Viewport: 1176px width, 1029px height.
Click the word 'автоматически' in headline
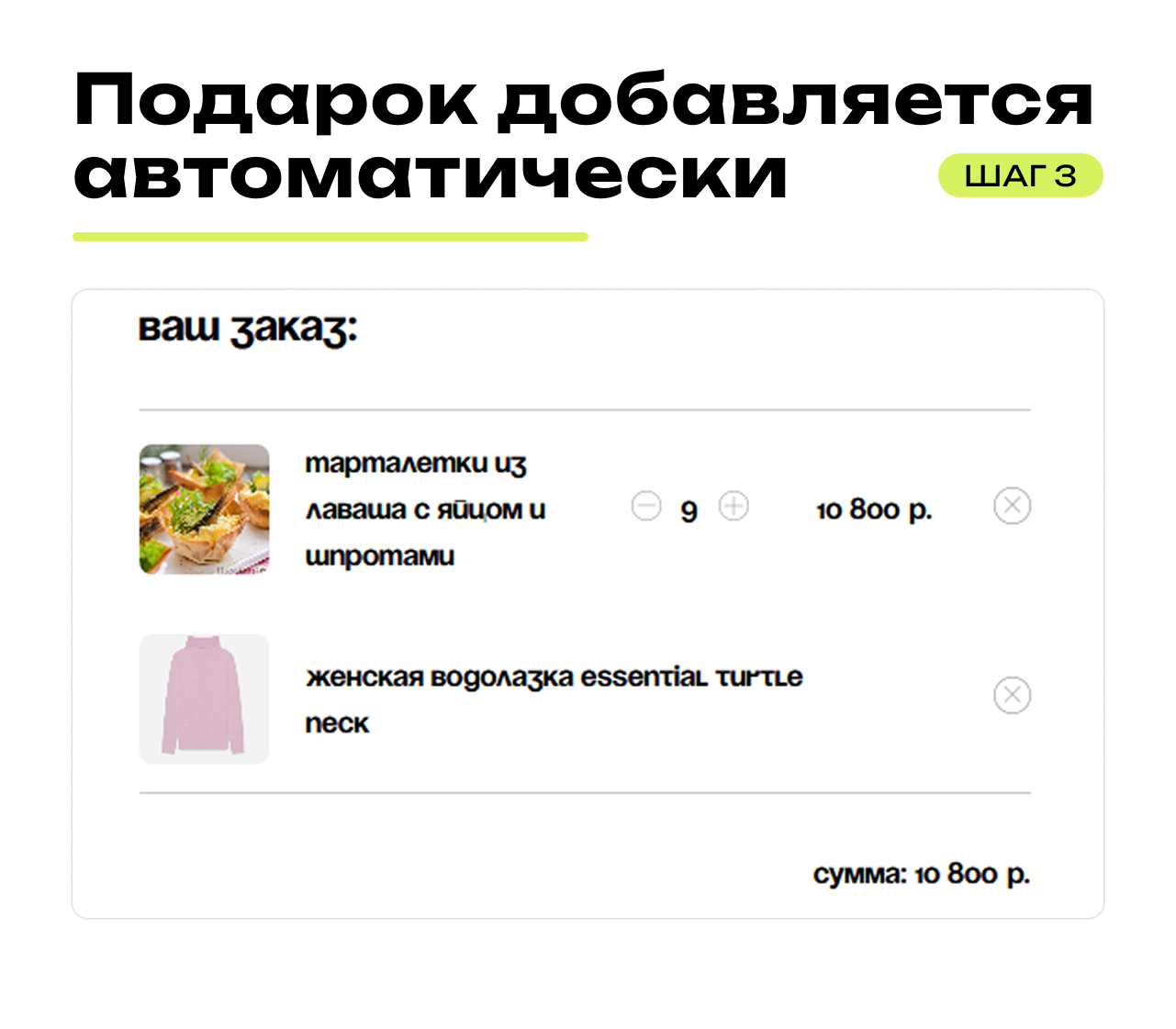click(x=431, y=175)
